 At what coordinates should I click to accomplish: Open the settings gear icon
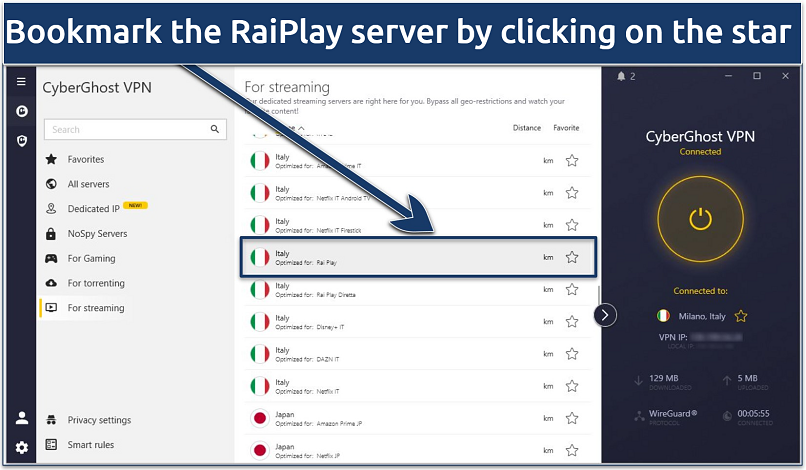(22, 448)
